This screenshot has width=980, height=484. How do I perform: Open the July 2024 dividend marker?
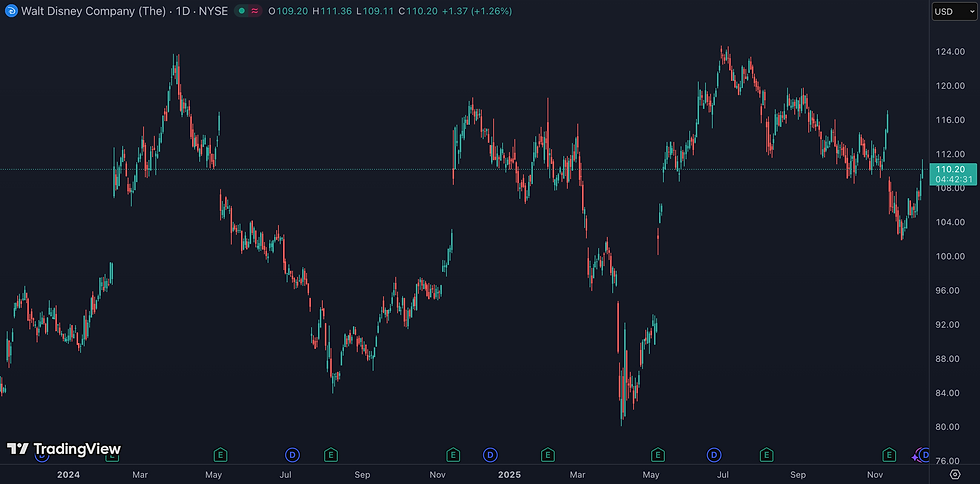click(292, 455)
